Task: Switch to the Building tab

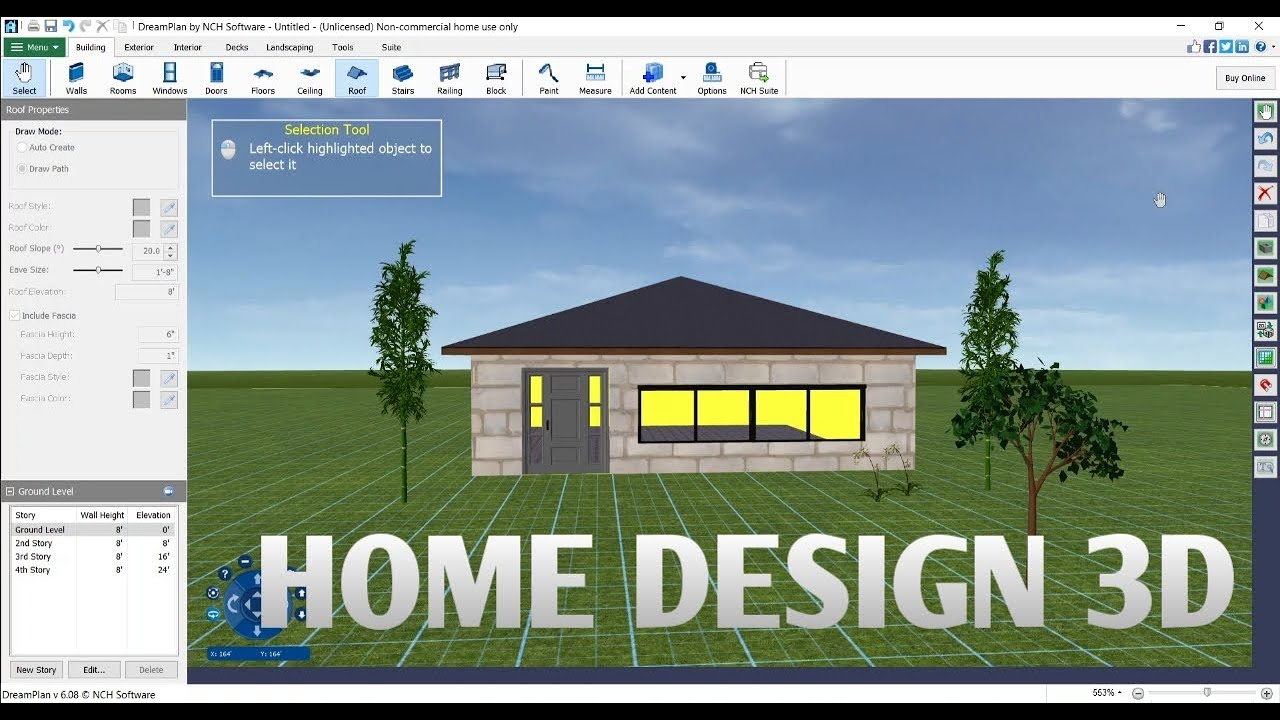Action: tap(90, 47)
